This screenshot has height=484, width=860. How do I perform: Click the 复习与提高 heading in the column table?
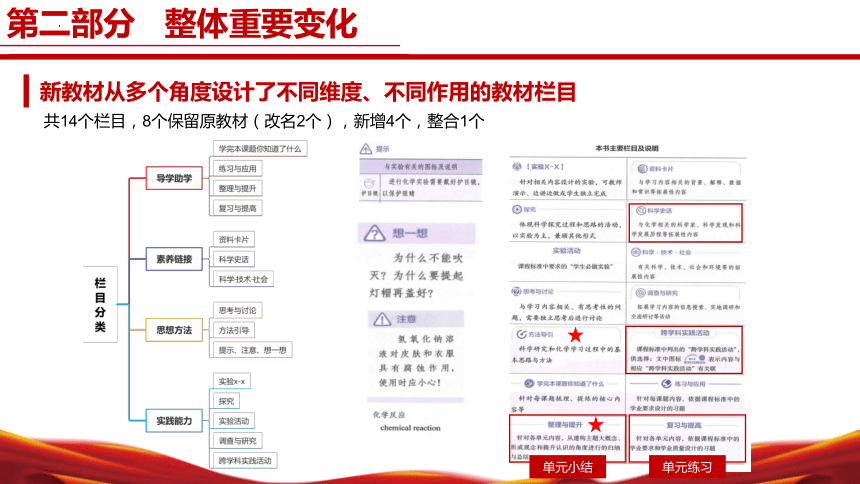pos(683,425)
